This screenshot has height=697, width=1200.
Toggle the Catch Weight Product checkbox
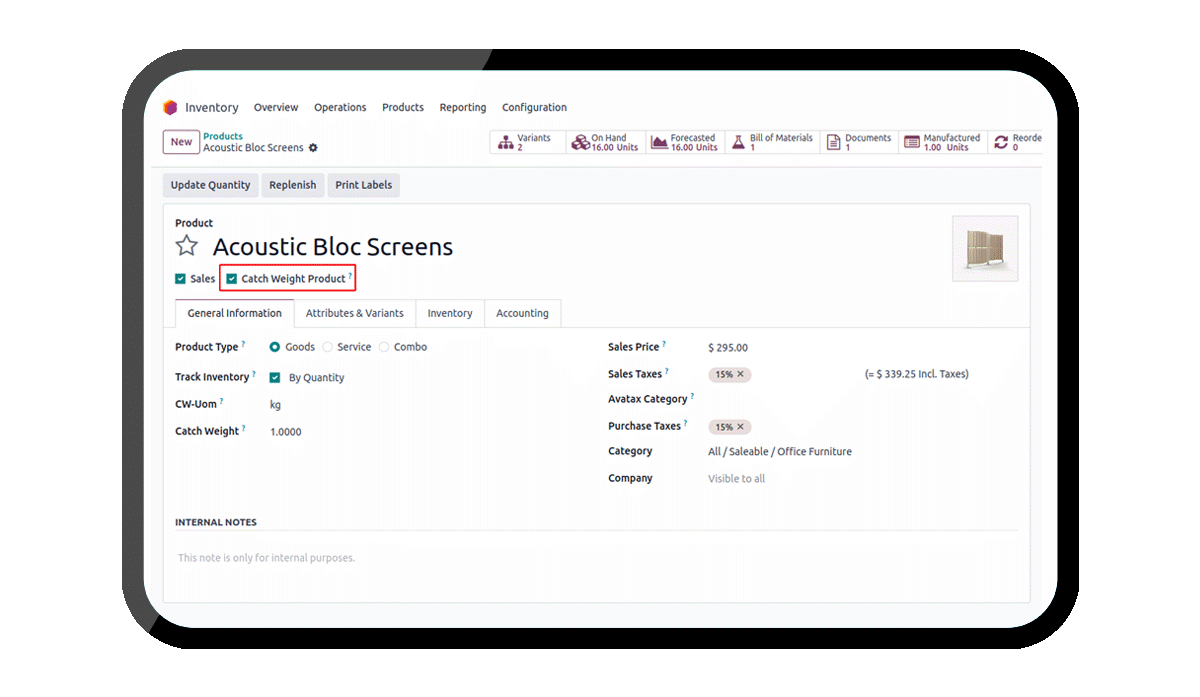click(232, 279)
